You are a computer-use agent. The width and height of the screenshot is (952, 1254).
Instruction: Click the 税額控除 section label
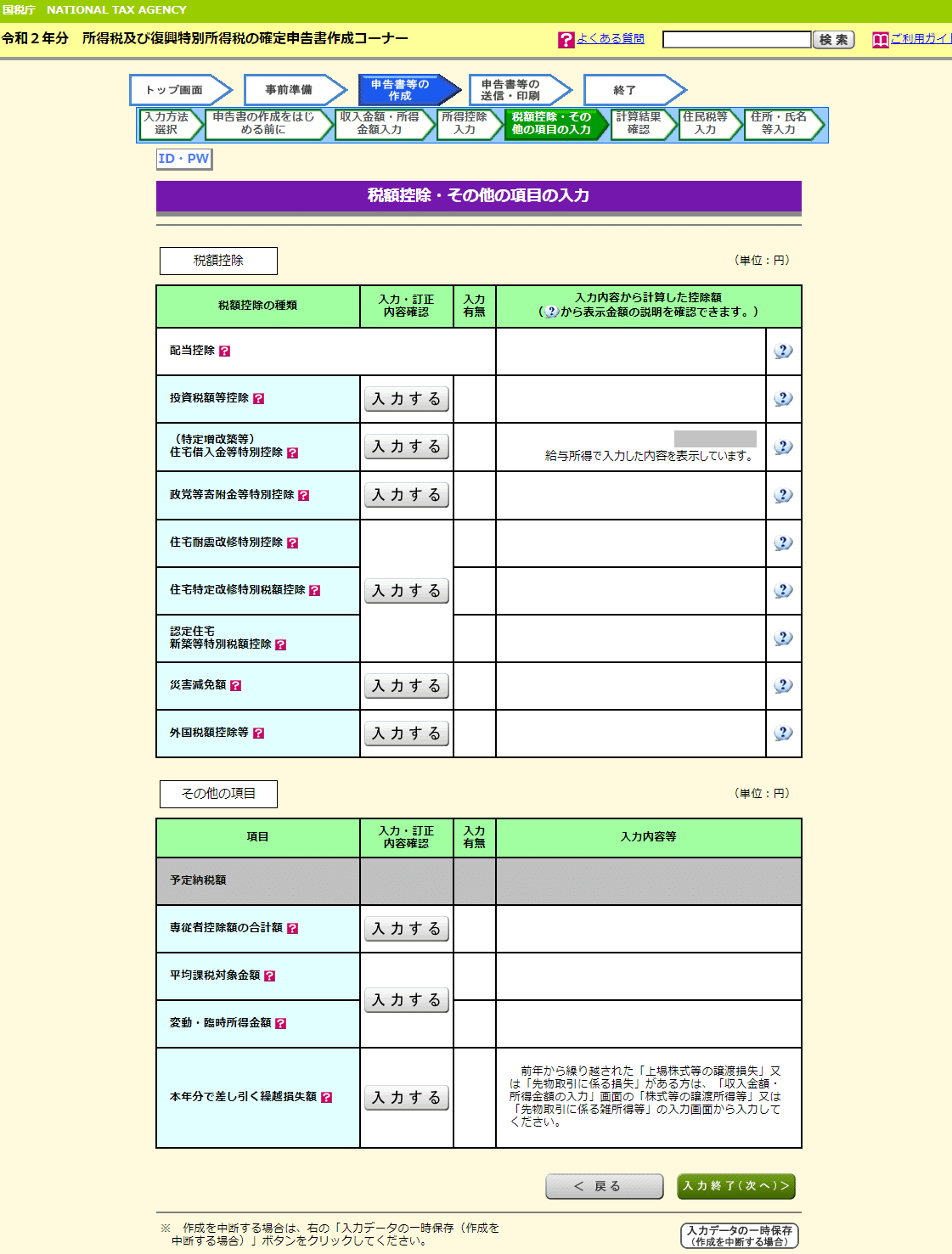point(218,261)
